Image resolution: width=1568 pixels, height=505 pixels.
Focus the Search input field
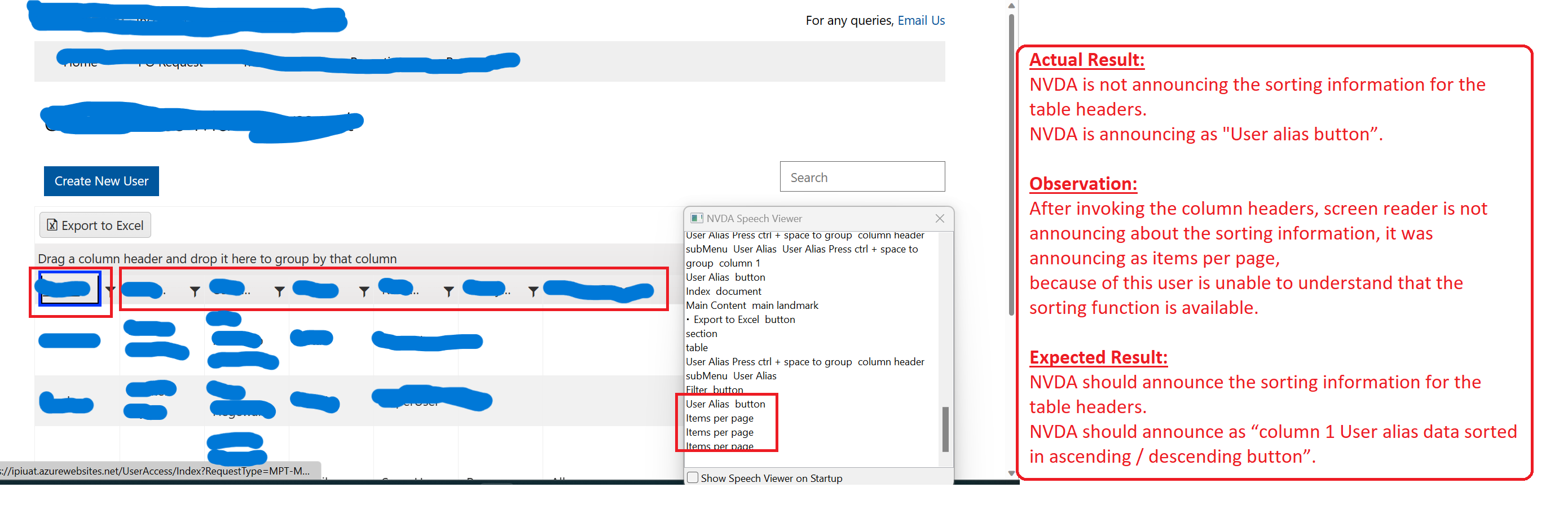(x=862, y=177)
